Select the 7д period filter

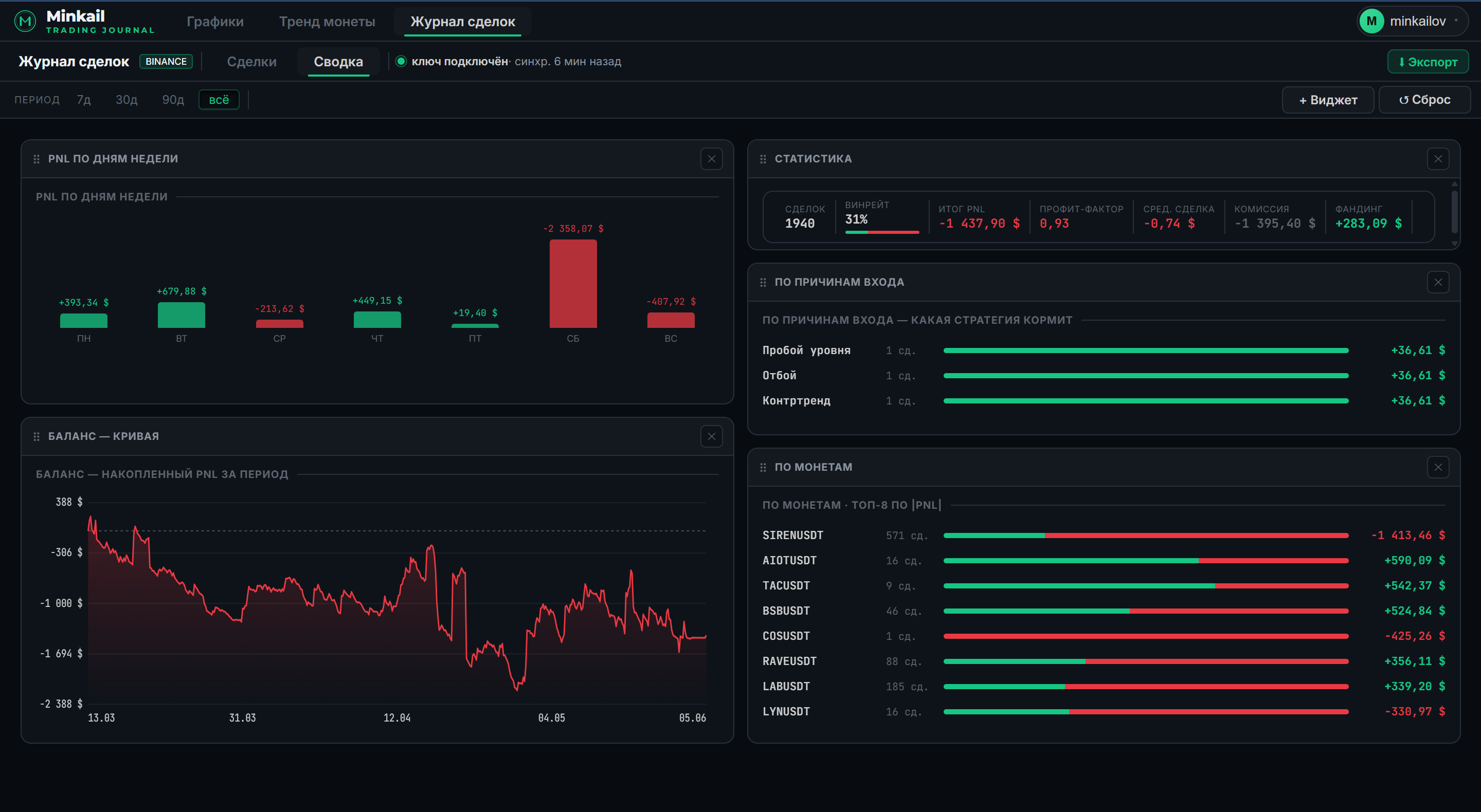click(x=84, y=99)
